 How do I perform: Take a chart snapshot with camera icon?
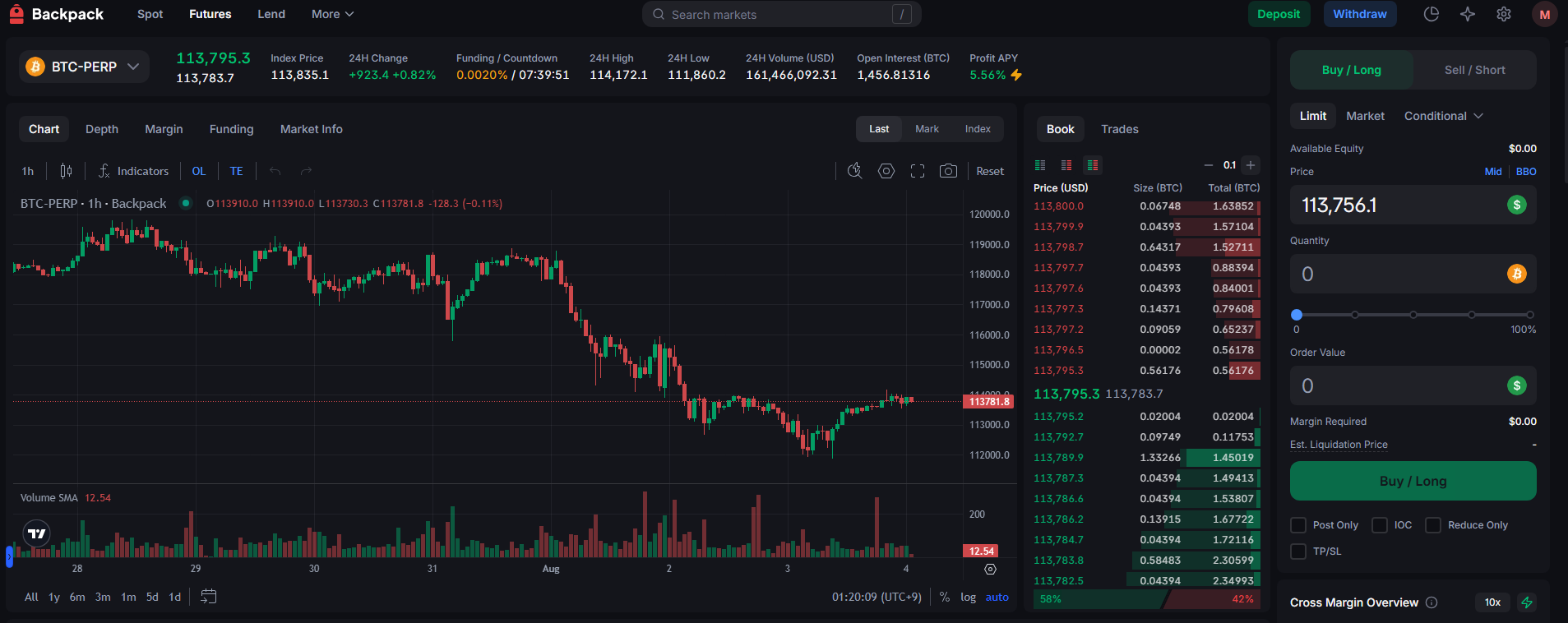(x=948, y=171)
